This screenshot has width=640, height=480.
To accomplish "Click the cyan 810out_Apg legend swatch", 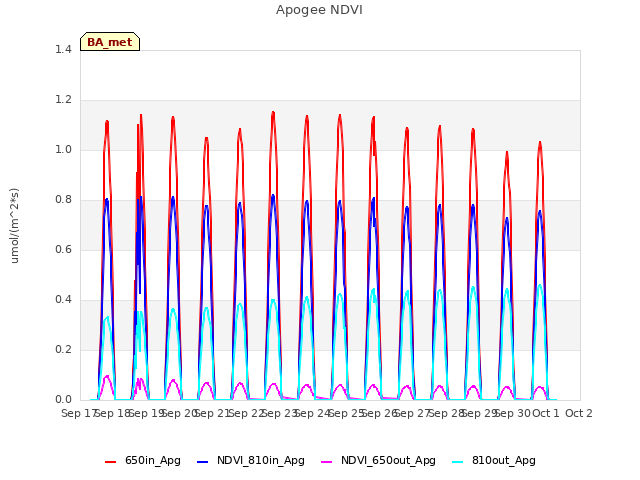I will [x=458, y=462].
